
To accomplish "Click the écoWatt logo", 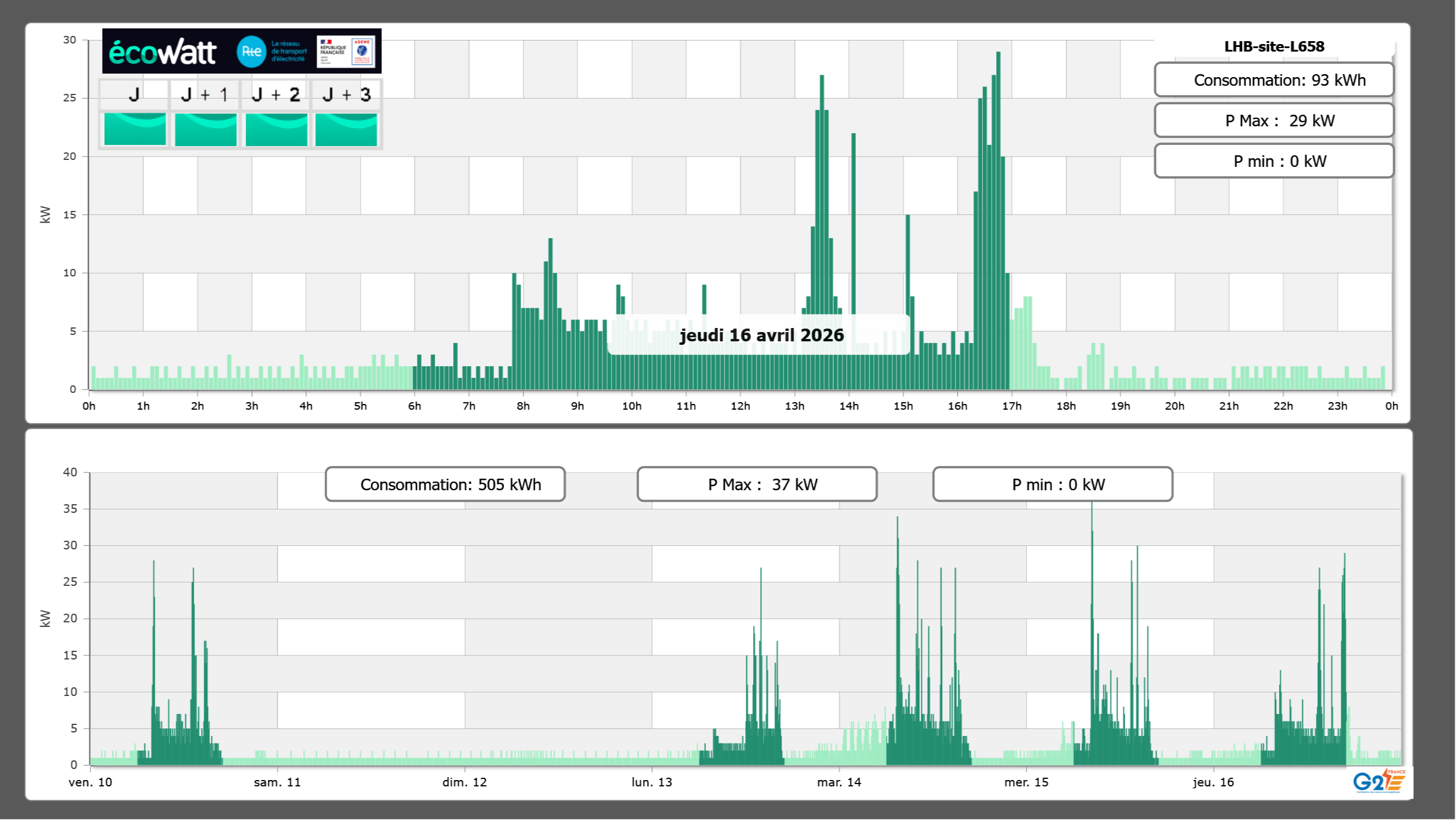I will (x=162, y=52).
